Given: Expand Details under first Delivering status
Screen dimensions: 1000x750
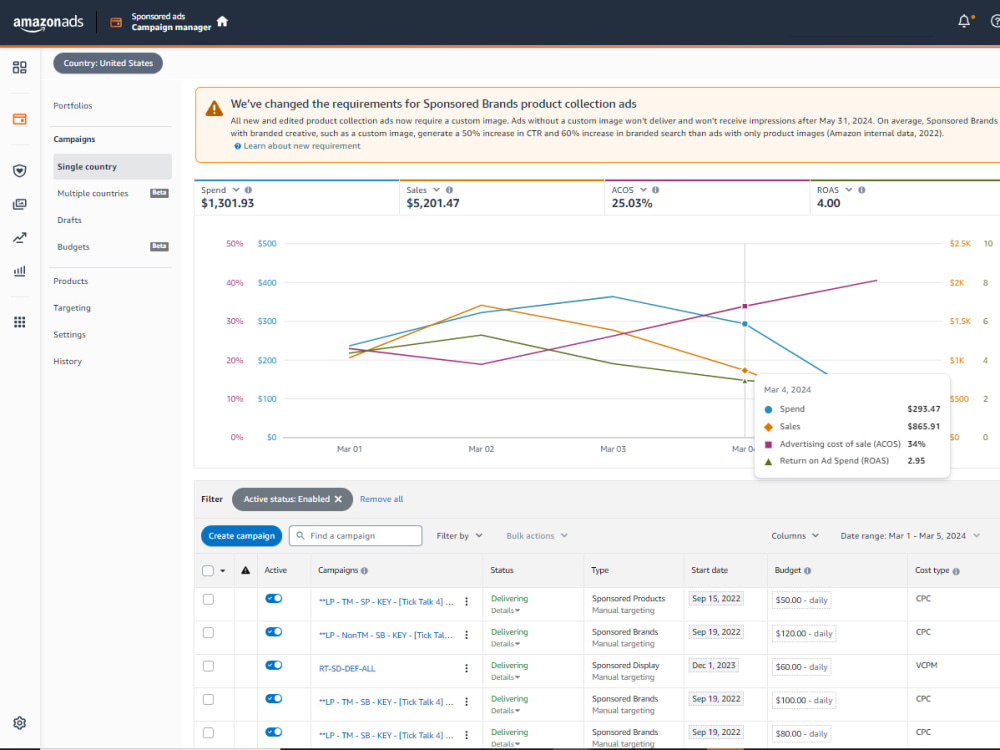Looking at the screenshot, I should pyautogui.click(x=505, y=610).
